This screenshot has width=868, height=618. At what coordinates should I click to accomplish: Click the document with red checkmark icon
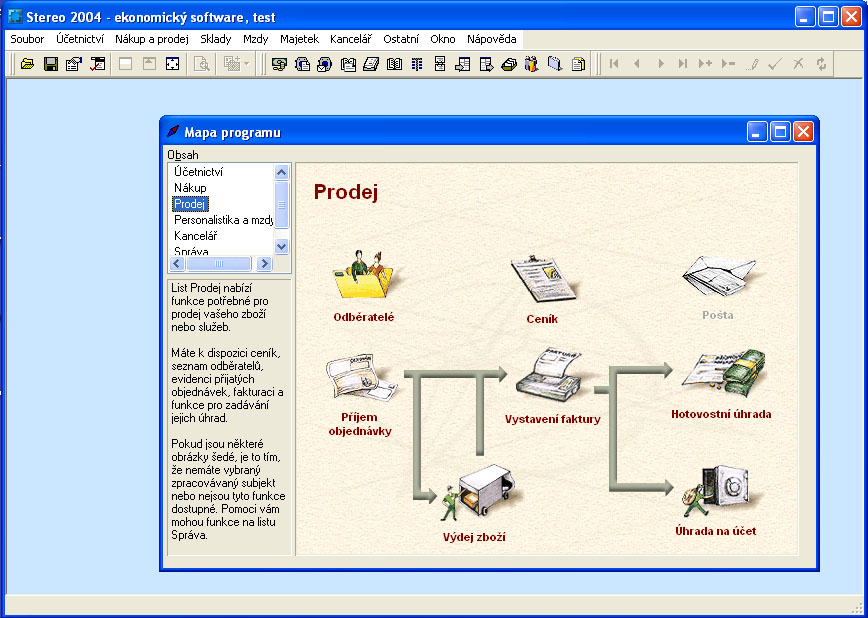point(97,64)
